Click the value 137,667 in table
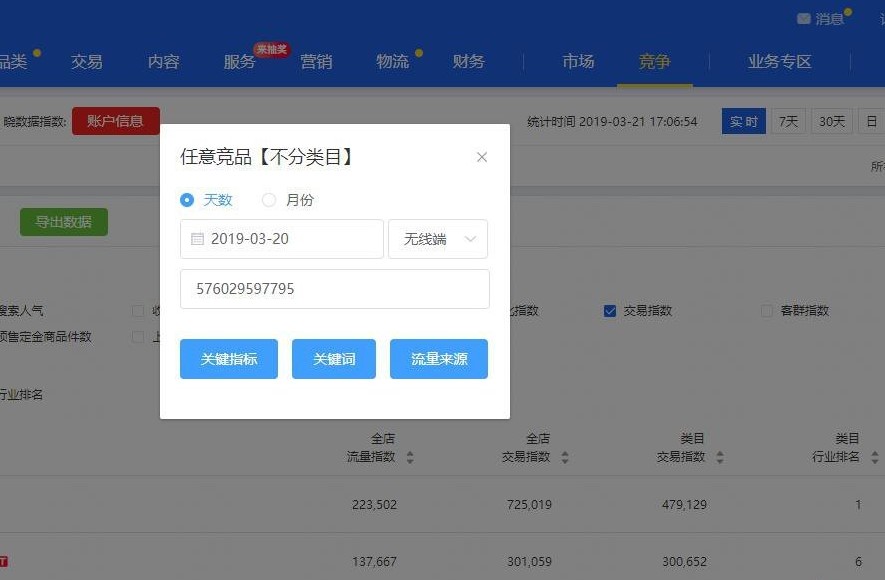The height and width of the screenshot is (580, 885). tap(374, 561)
